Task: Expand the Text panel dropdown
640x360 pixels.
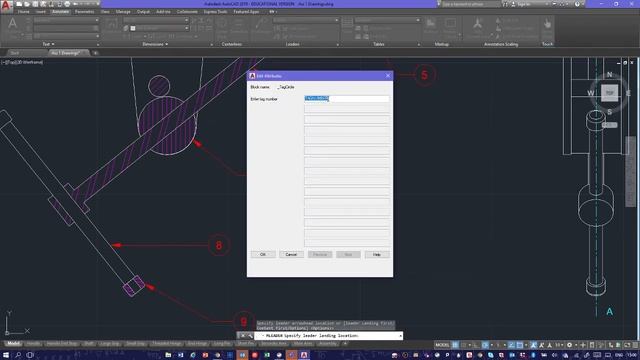Action: (x=48, y=44)
